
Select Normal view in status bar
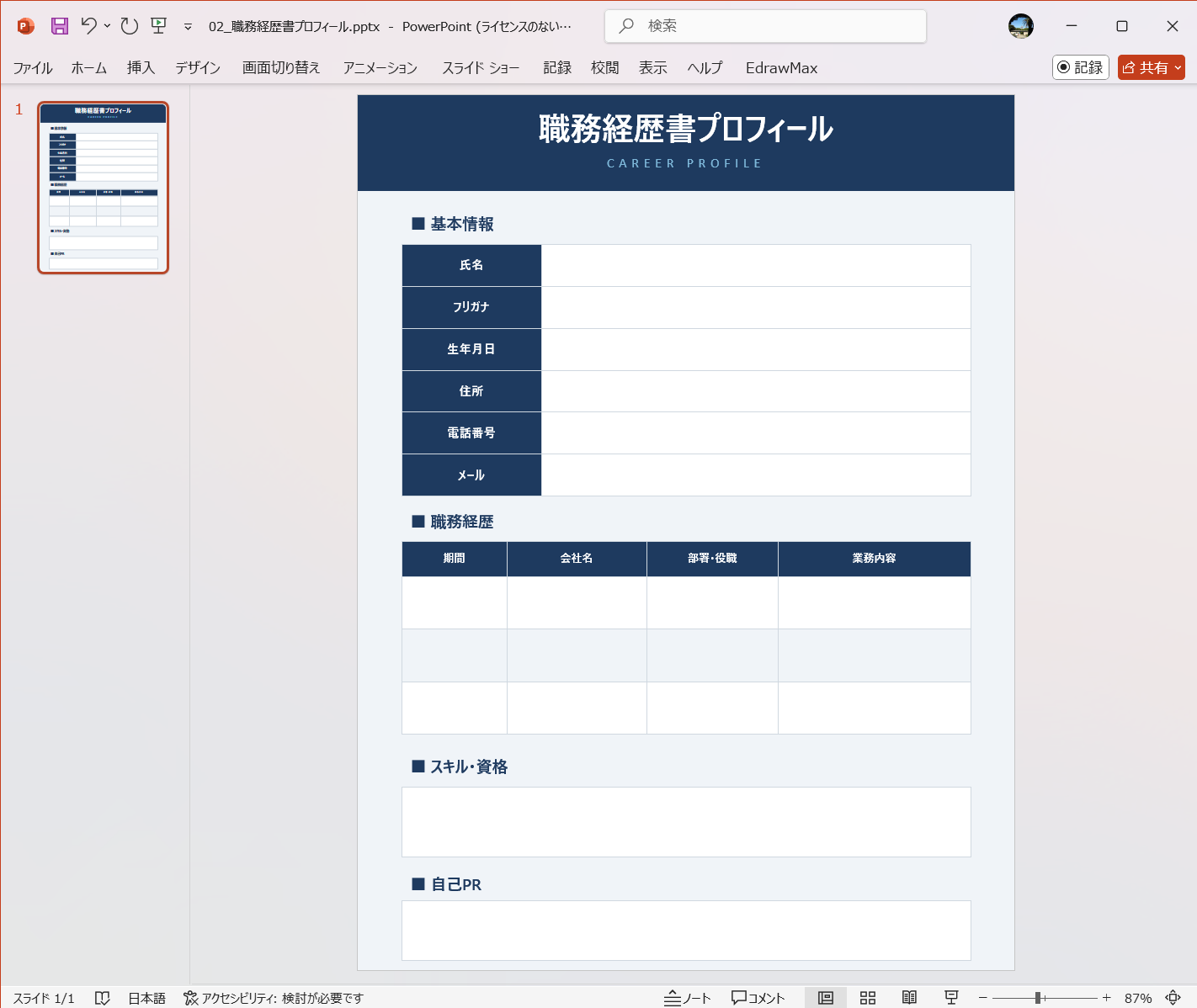(826, 997)
